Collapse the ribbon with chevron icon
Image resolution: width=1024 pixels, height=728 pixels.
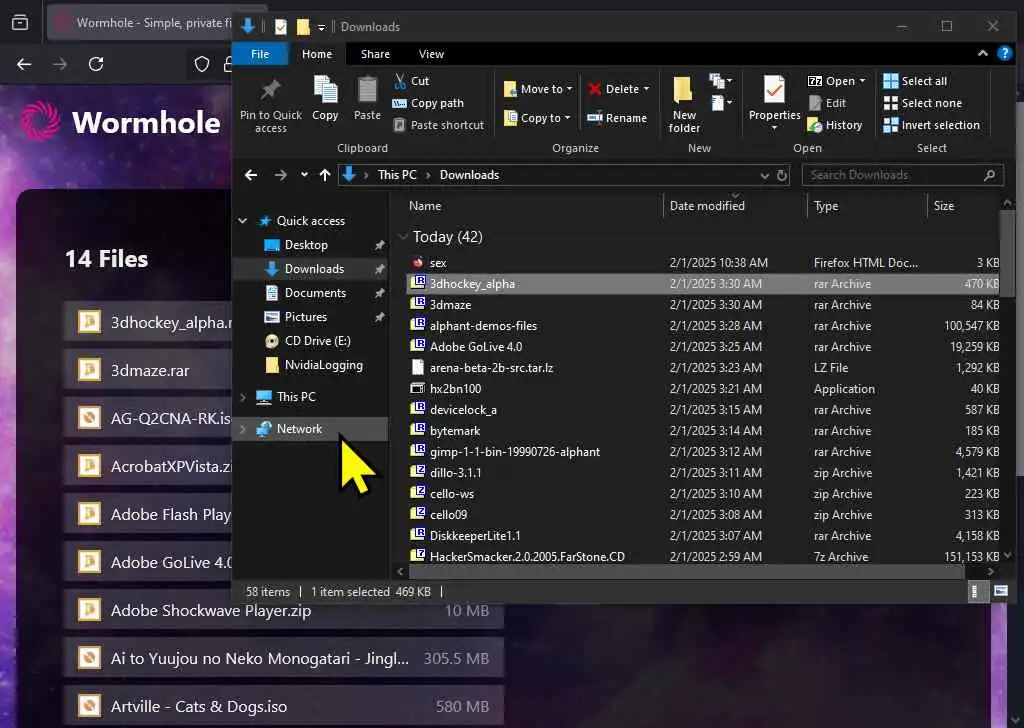coord(982,54)
